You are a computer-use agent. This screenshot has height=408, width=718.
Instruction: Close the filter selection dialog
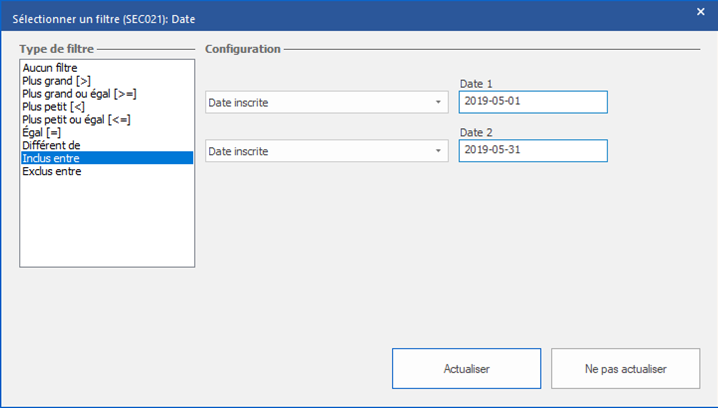point(700,12)
